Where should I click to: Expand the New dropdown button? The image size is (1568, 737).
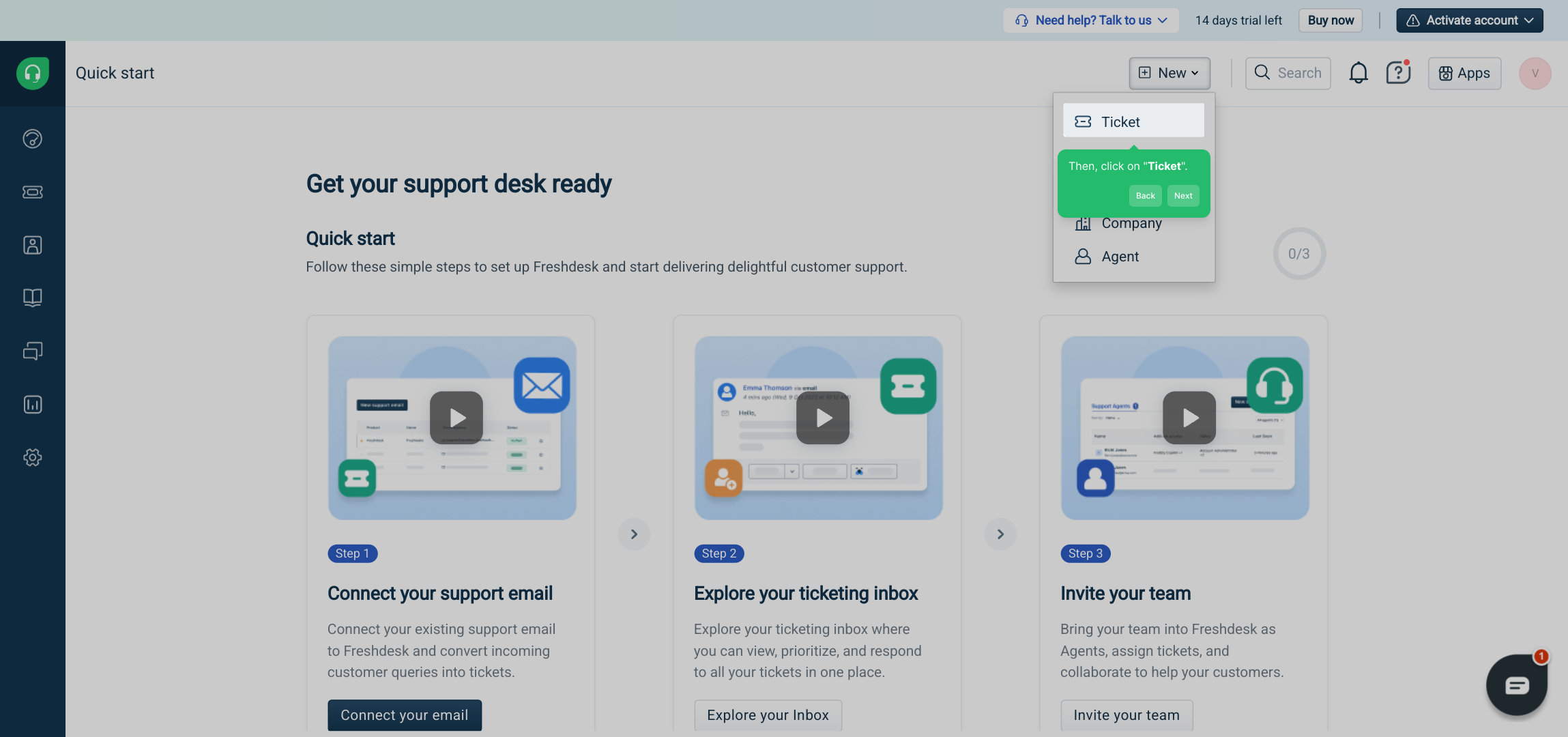[x=1170, y=73]
